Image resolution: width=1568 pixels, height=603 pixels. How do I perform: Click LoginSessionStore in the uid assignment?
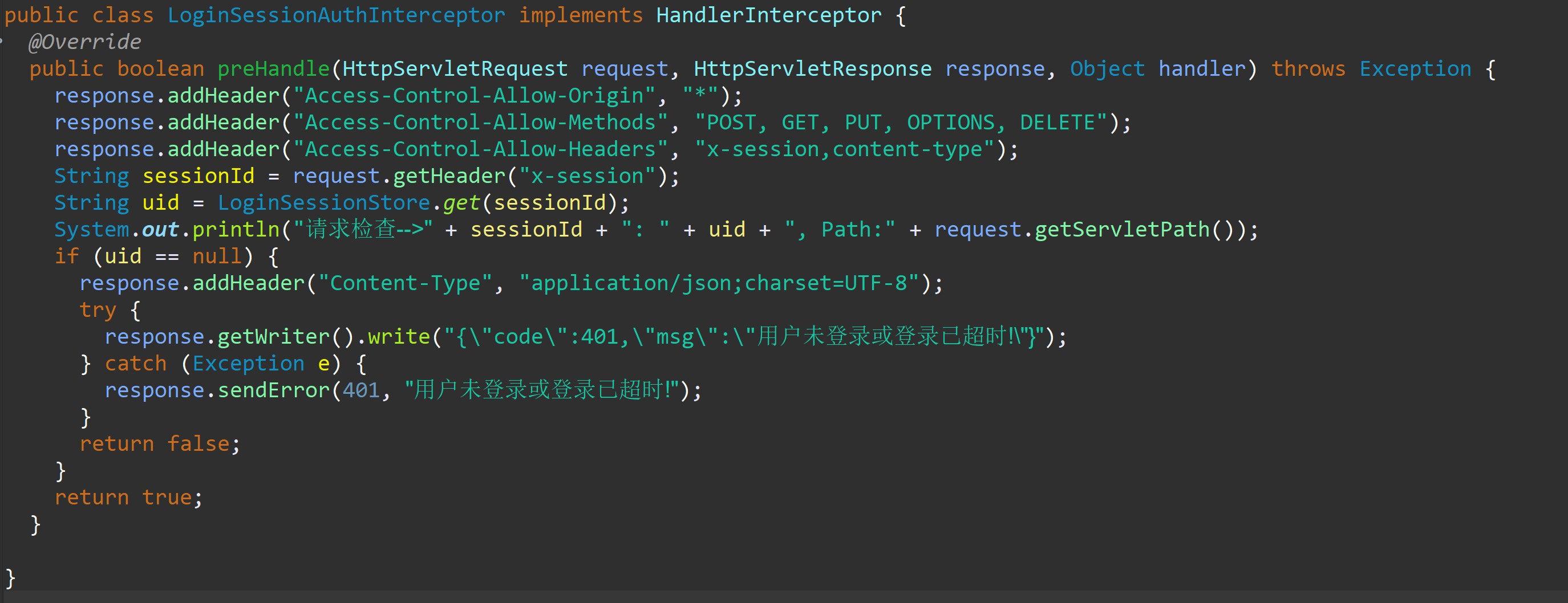(324, 203)
